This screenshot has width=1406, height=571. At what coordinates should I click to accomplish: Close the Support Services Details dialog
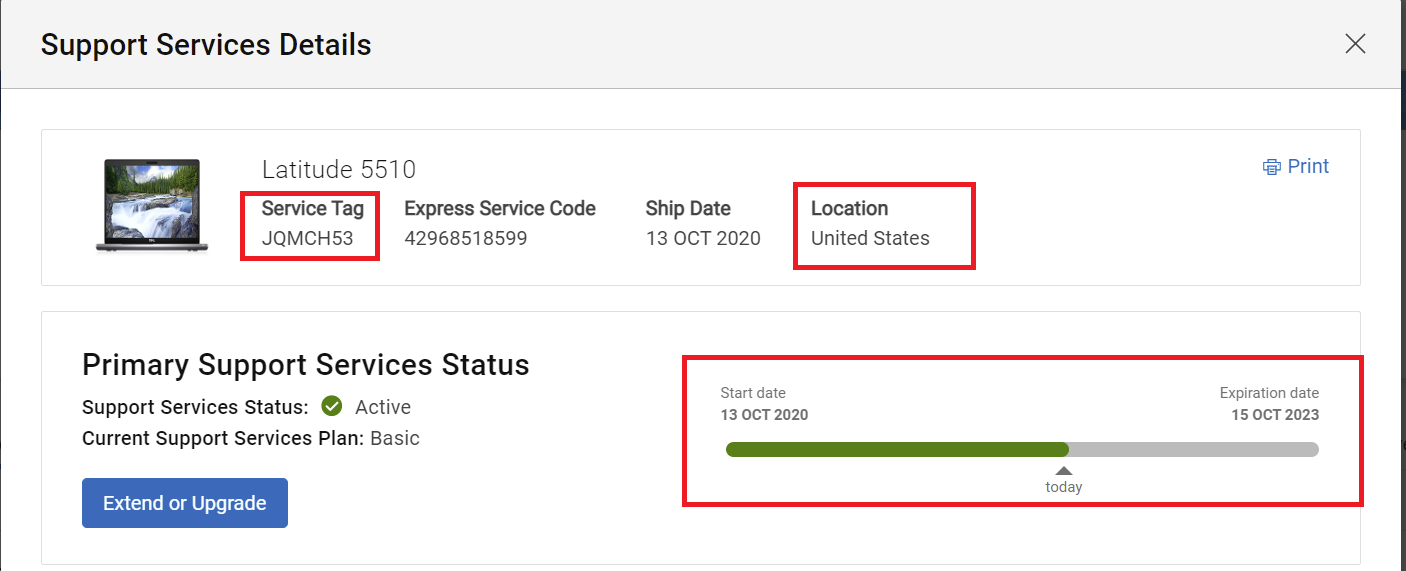pyautogui.click(x=1355, y=43)
